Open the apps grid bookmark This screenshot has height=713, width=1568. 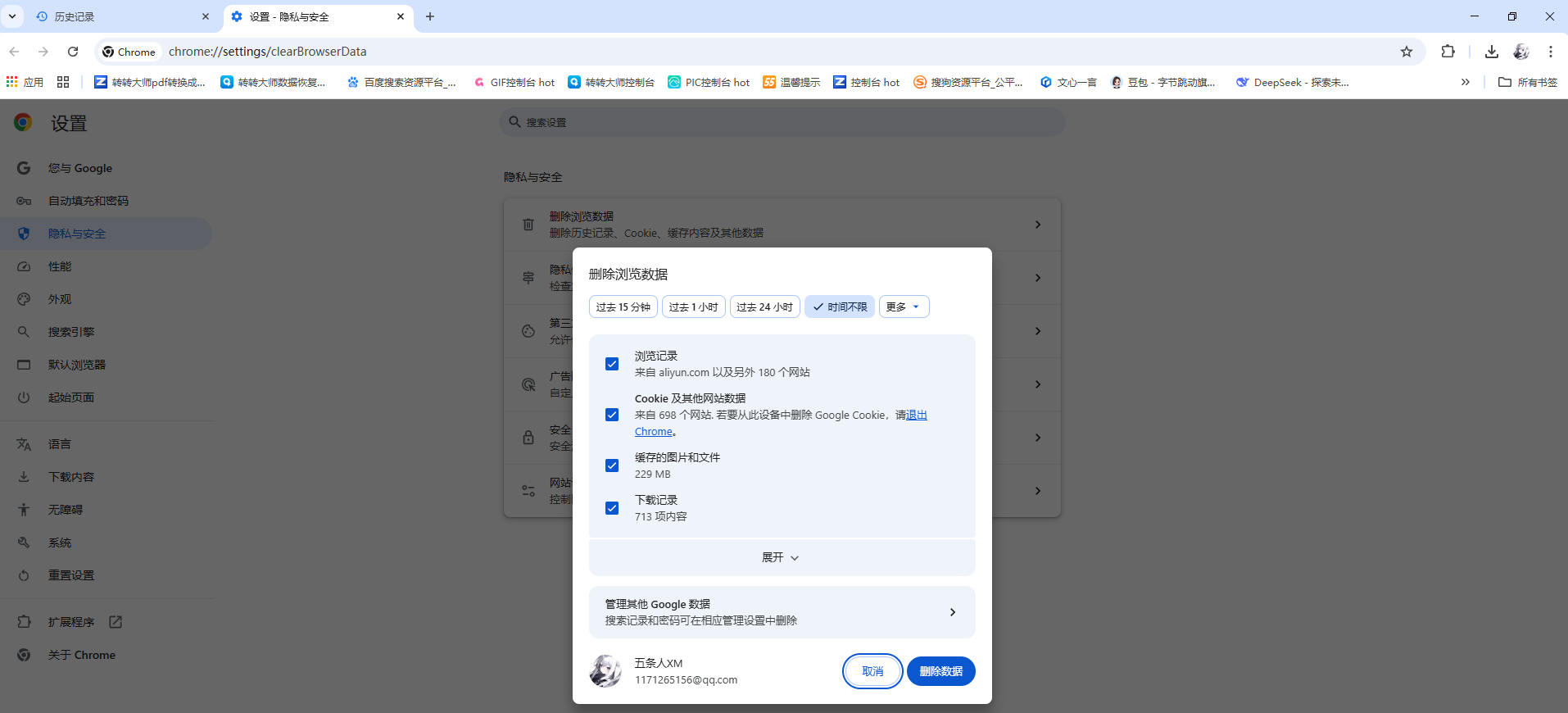pyautogui.click(x=25, y=82)
